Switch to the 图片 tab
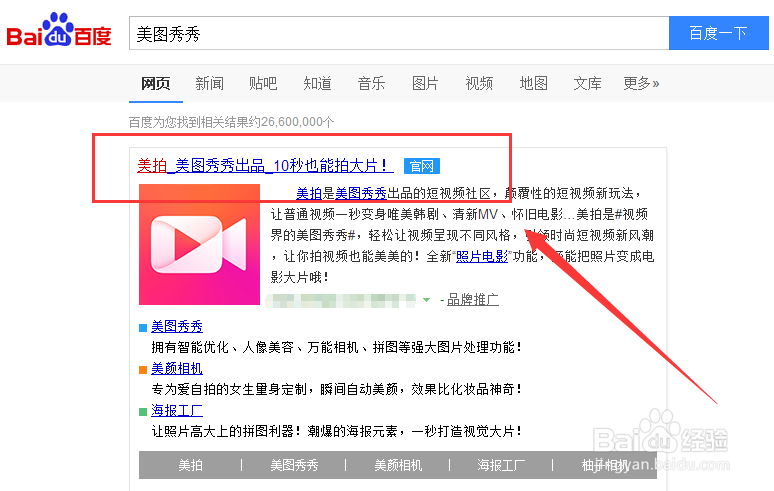The width and height of the screenshot is (774, 491). pos(425,83)
